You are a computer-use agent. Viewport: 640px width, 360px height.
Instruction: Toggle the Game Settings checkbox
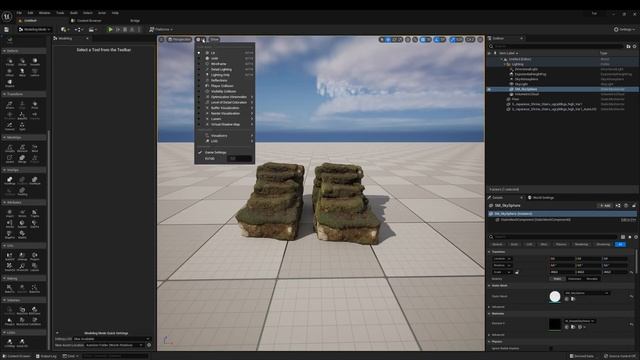(x=200, y=152)
